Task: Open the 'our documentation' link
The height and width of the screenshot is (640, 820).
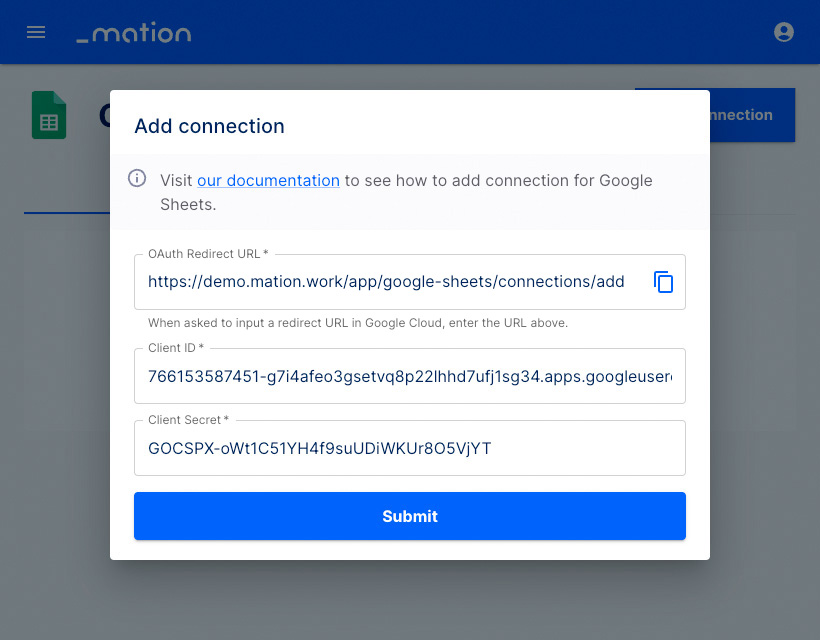Action: [x=268, y=180]
